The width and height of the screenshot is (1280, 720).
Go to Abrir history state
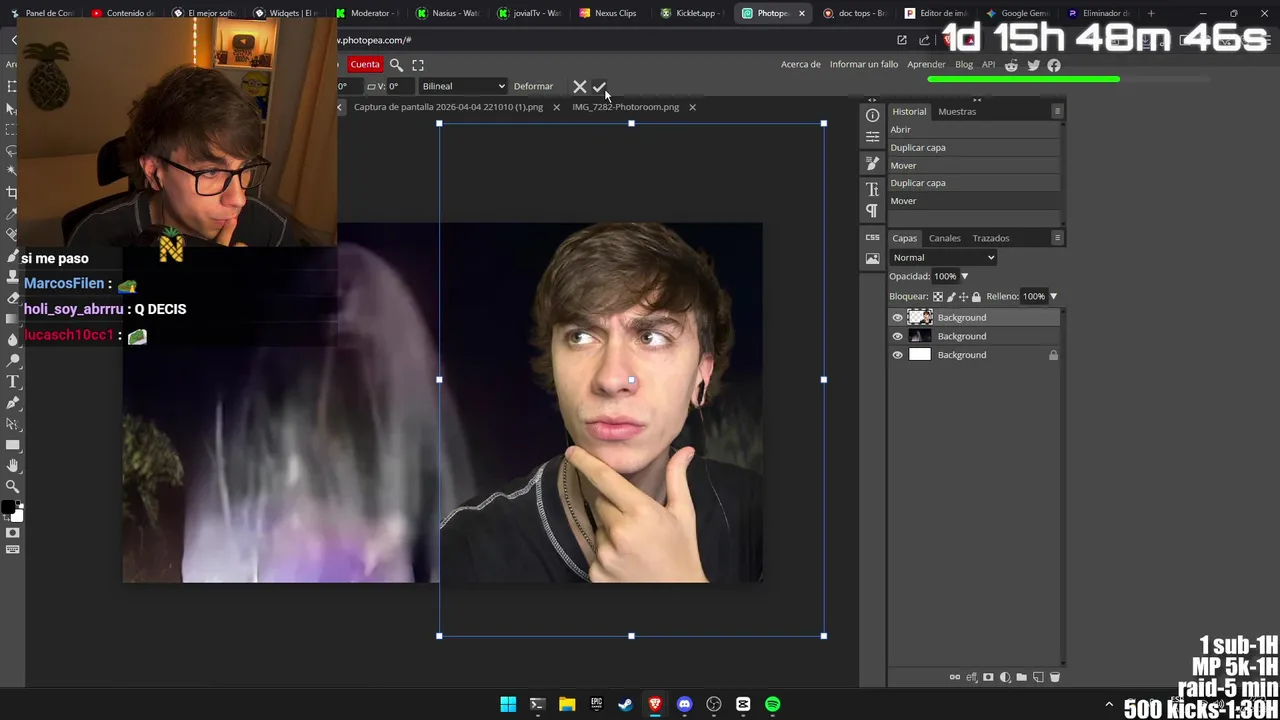[973, 130]
